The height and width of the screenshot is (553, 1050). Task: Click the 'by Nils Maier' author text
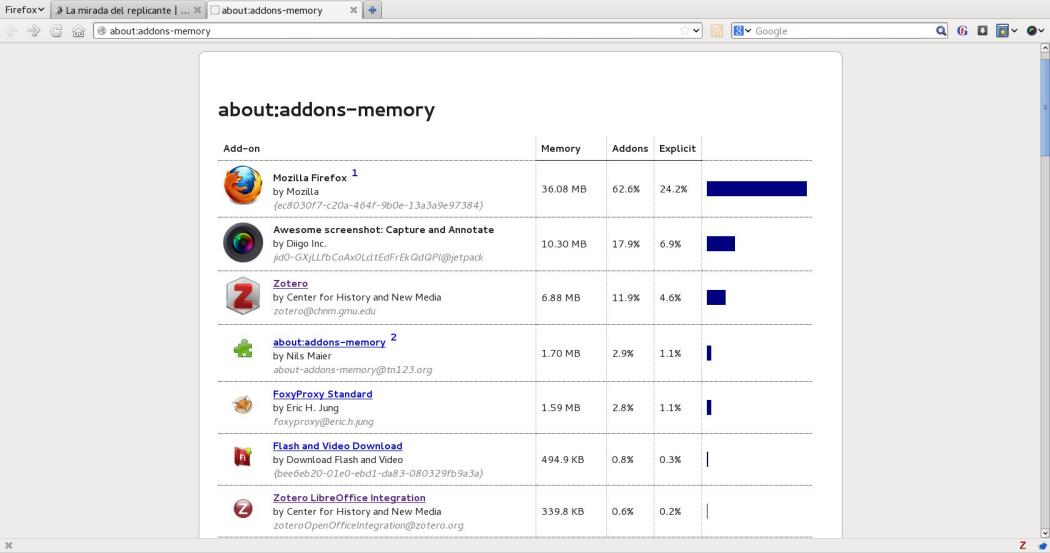[x=302, y=356]
